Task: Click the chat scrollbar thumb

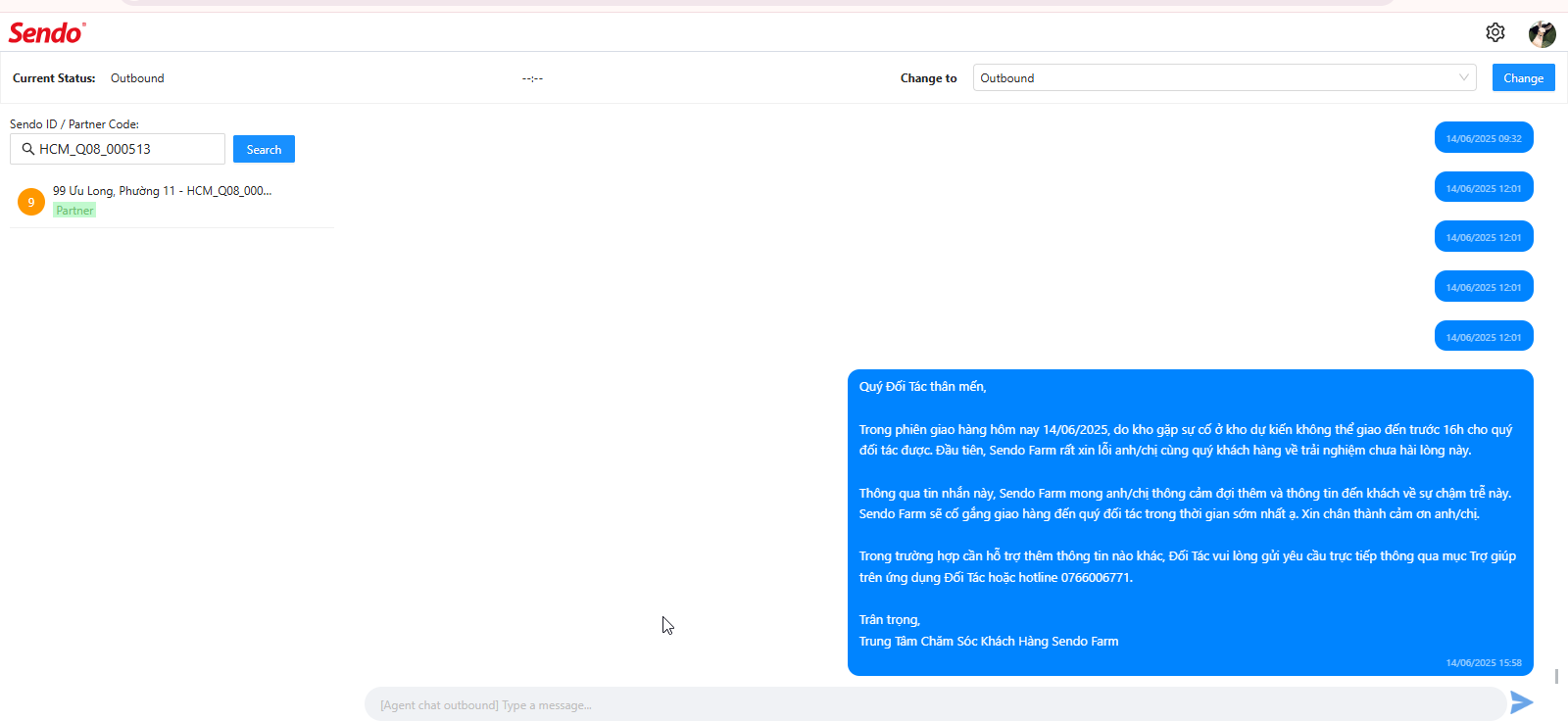Action: (x=1556, y=677)
